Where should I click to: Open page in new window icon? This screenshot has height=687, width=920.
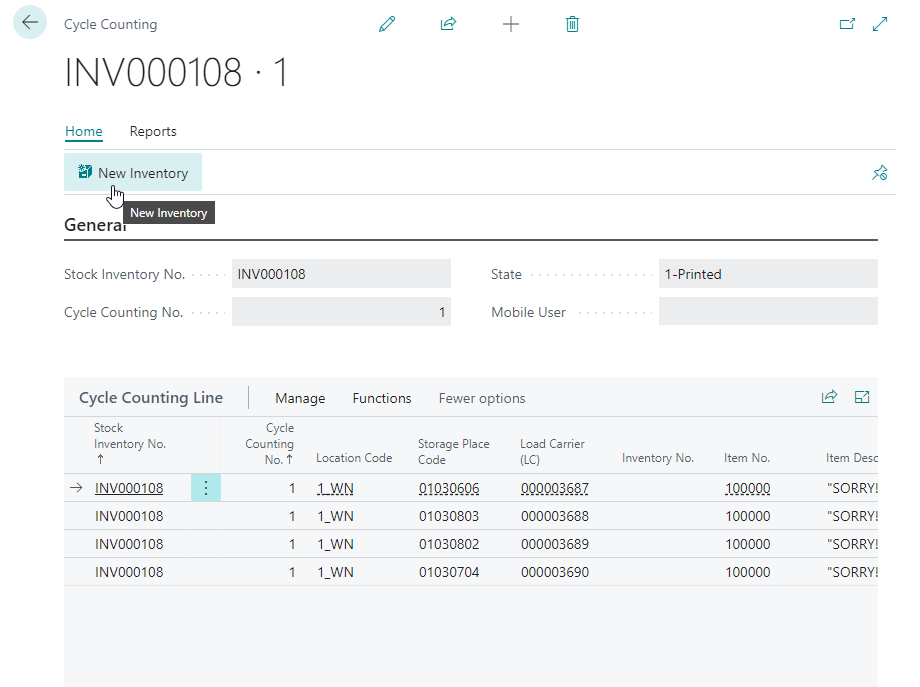(847, 24)
